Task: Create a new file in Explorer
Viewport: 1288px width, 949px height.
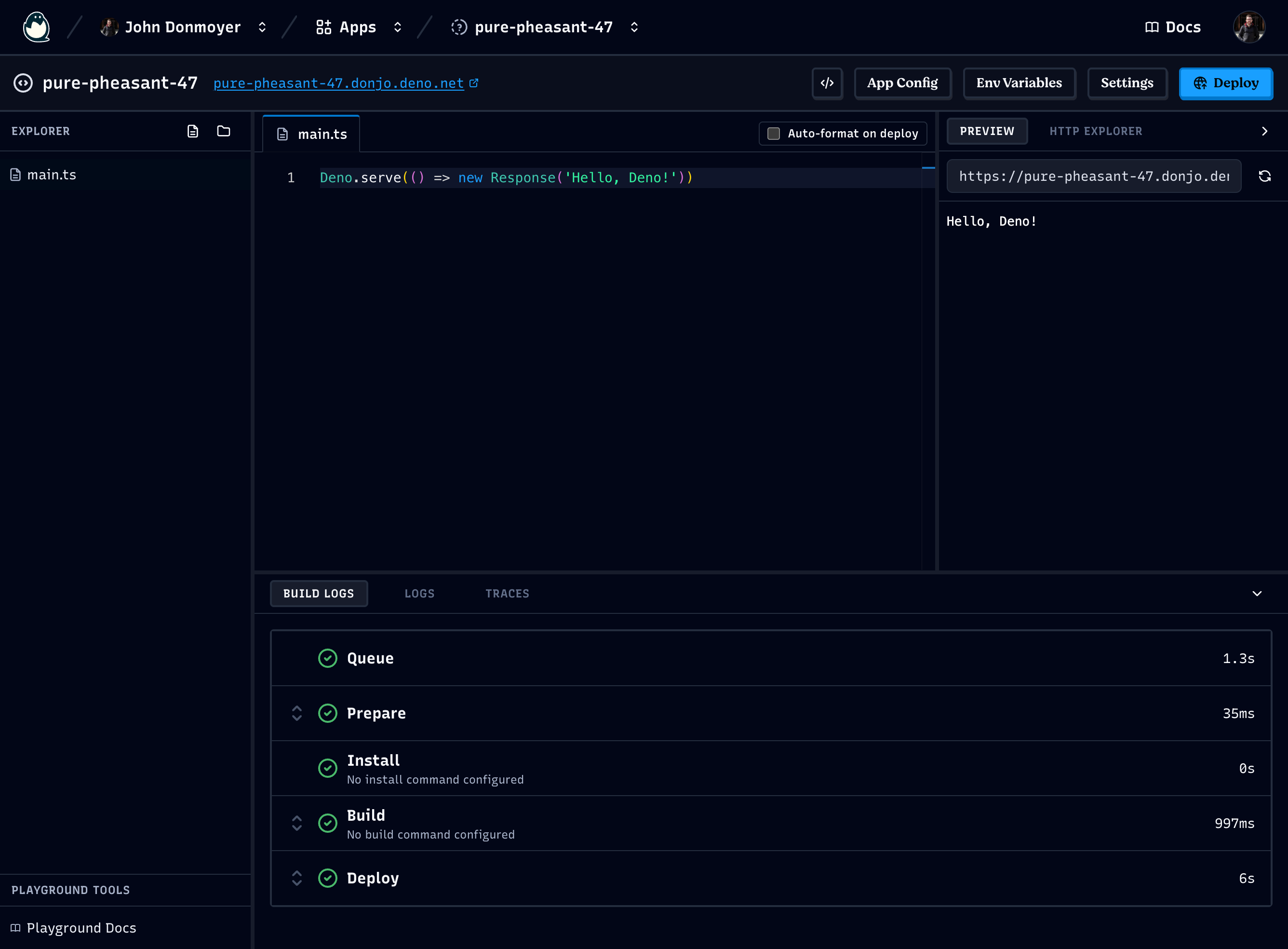Action: [x=193, y=131]
